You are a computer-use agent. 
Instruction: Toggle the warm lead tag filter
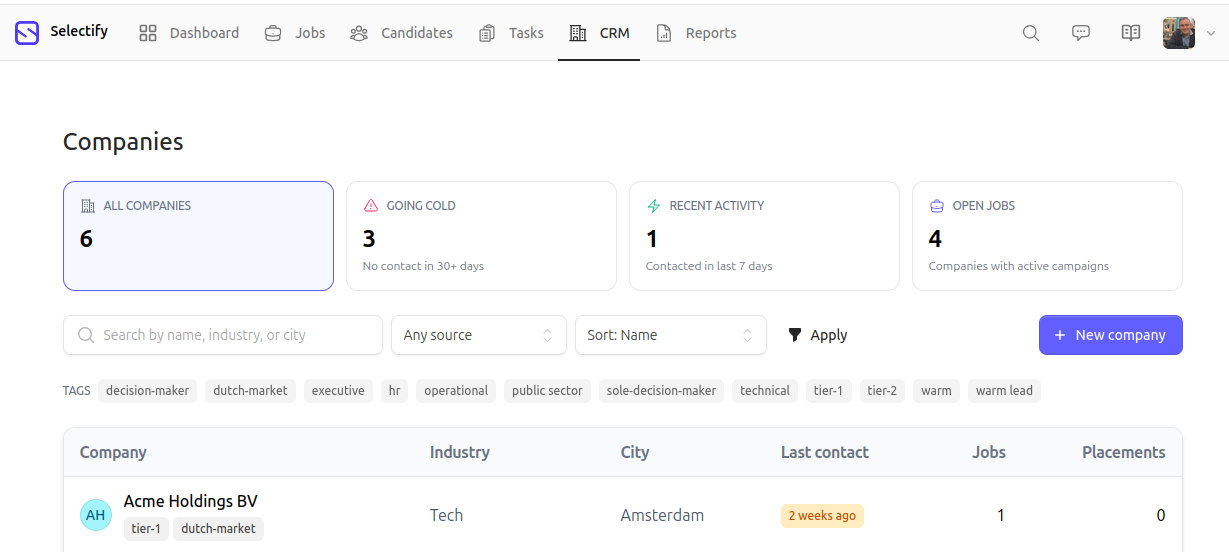(x=1004, y=391)
